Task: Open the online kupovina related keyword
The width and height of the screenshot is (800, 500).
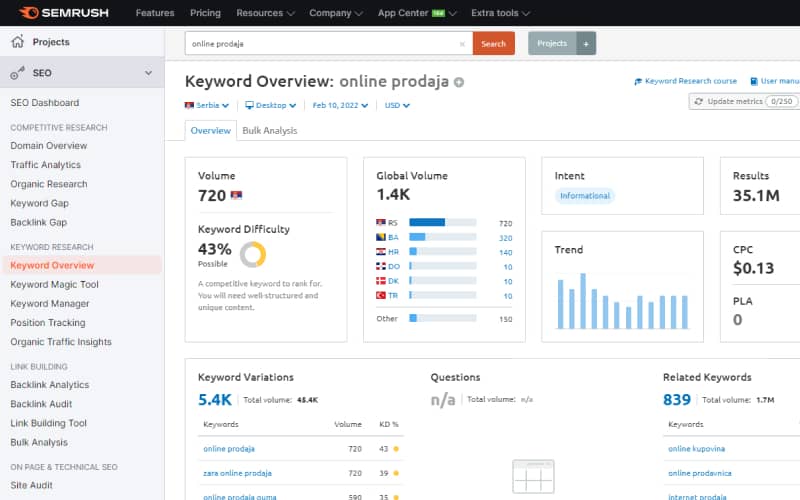Action: pyautogui.click(x=696, y=449)
